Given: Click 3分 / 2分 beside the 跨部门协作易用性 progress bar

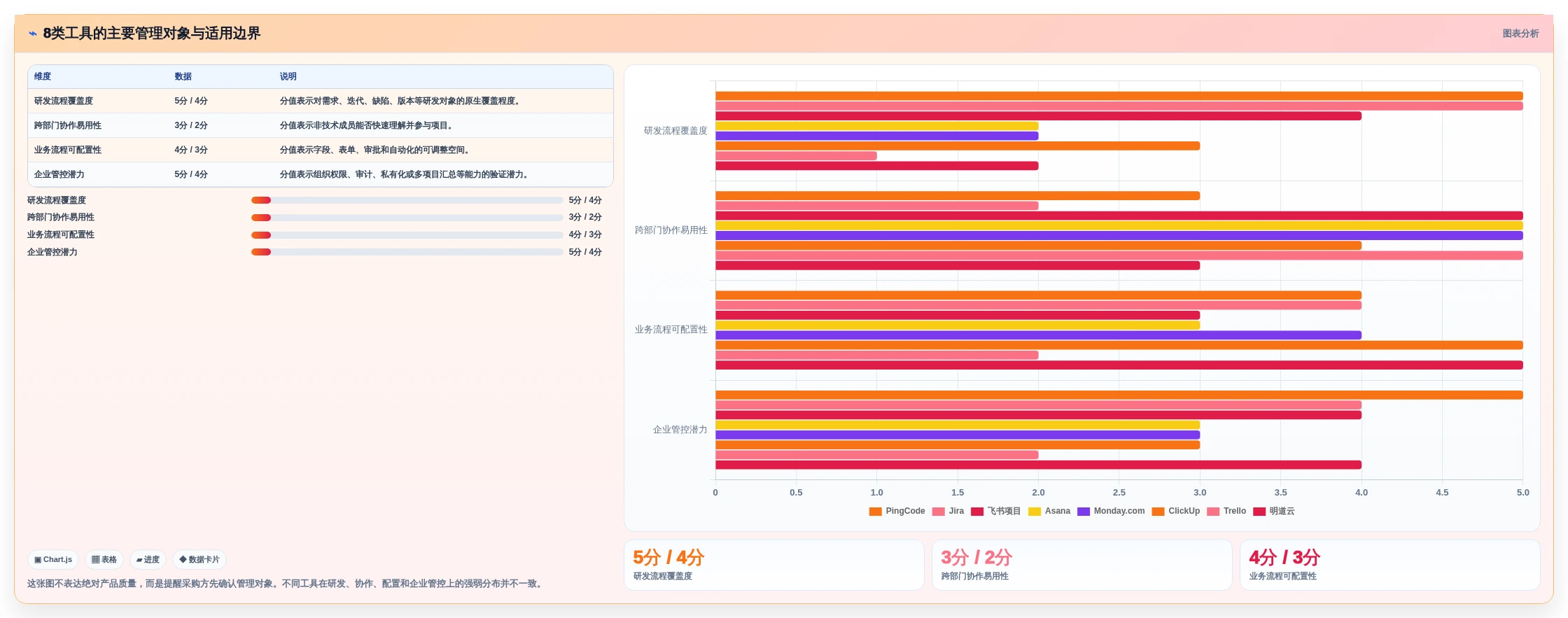Looking at the screenshot, I should pos(585,218).
